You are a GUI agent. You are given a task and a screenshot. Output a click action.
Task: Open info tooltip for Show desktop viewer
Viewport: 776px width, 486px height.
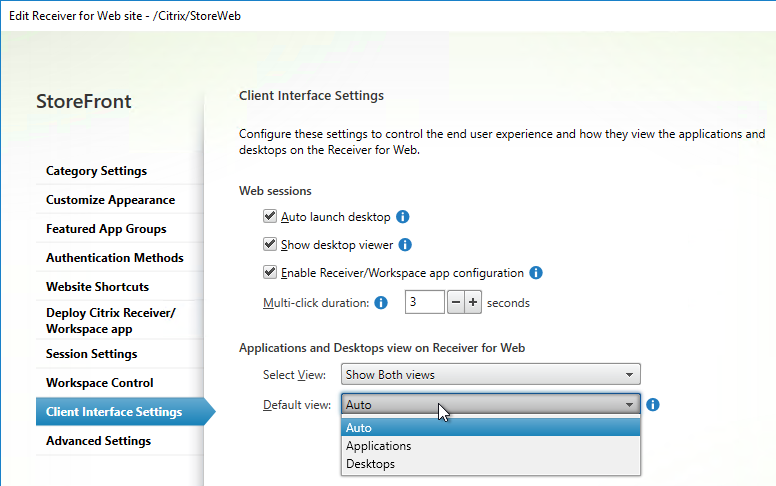[x=405, y=245]
